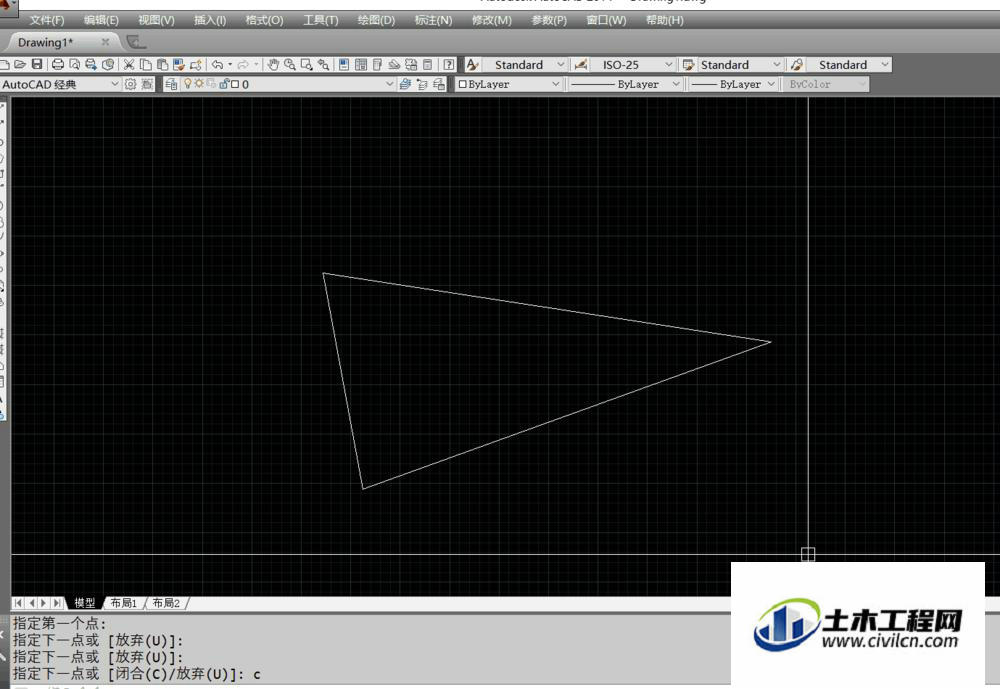Expand the ByLayer lineweight dropdown
This screenshot has height=689, width=1000.
tap(770, 84)
